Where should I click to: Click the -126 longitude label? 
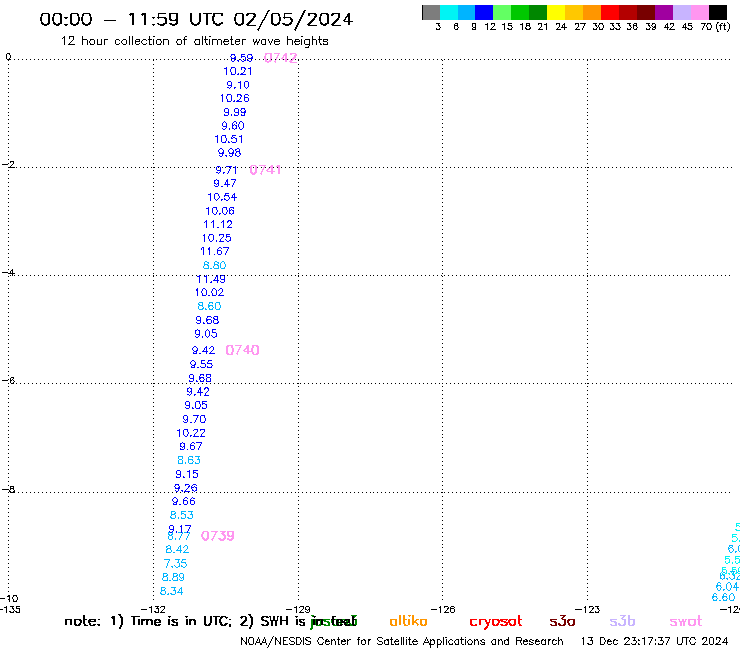pos(443,609)
